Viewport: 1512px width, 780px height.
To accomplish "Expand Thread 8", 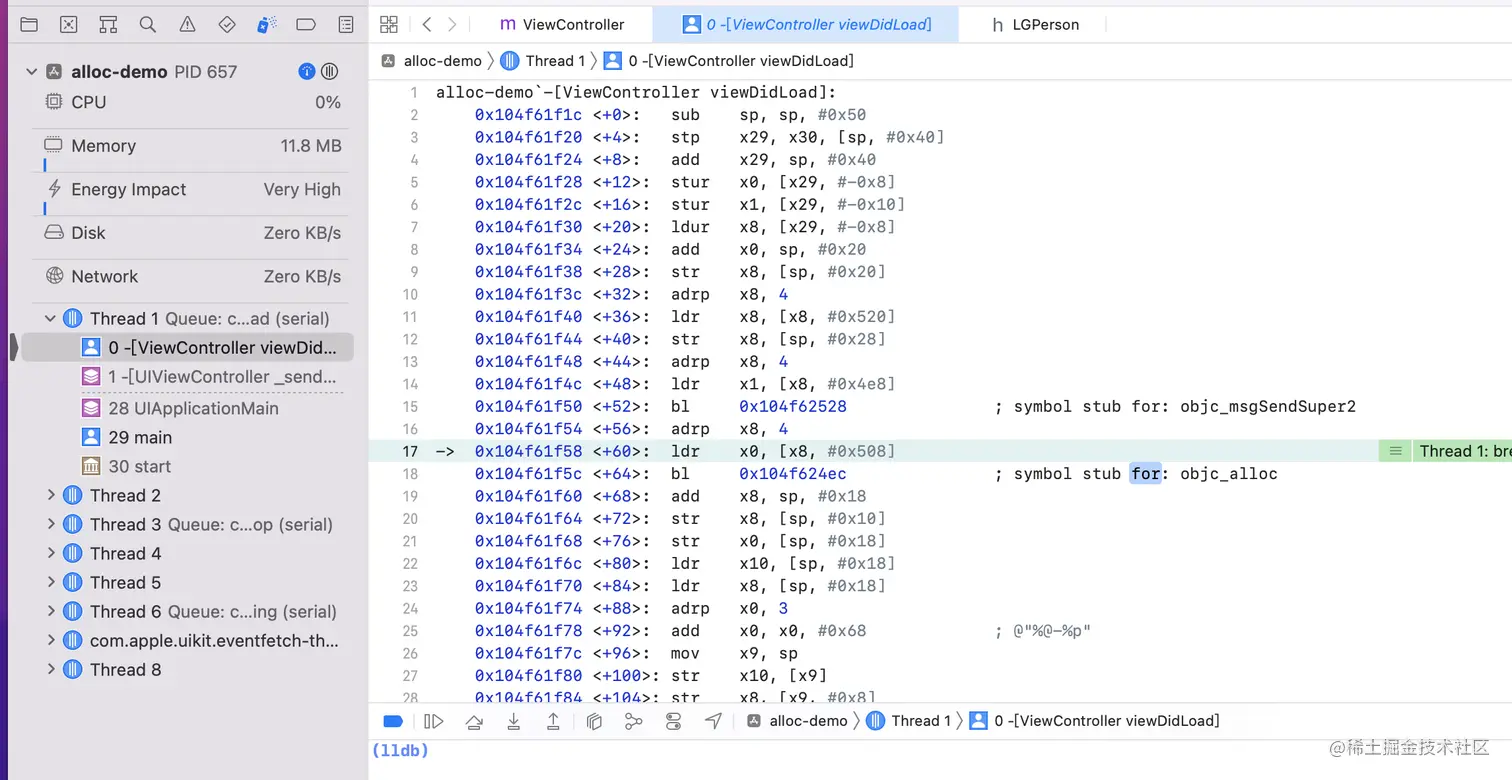I will (51, 669).
